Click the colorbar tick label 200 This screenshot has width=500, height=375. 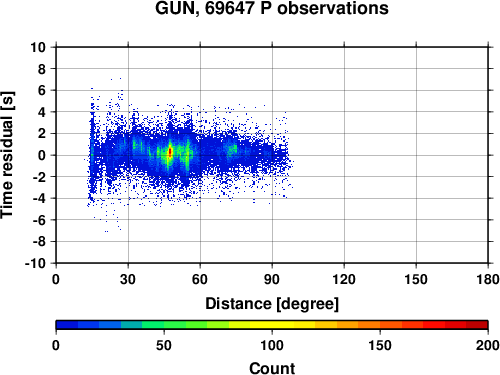click(488, 345)
